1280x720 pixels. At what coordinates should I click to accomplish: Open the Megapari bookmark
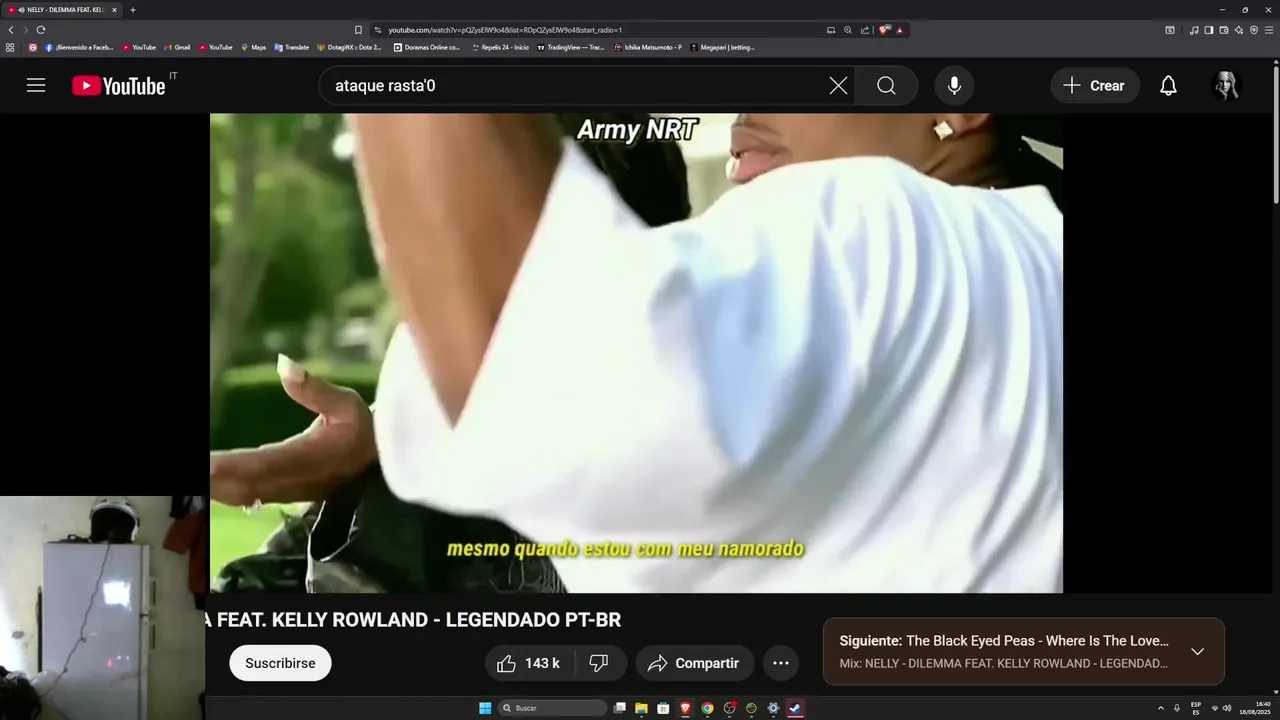(723, 47)
